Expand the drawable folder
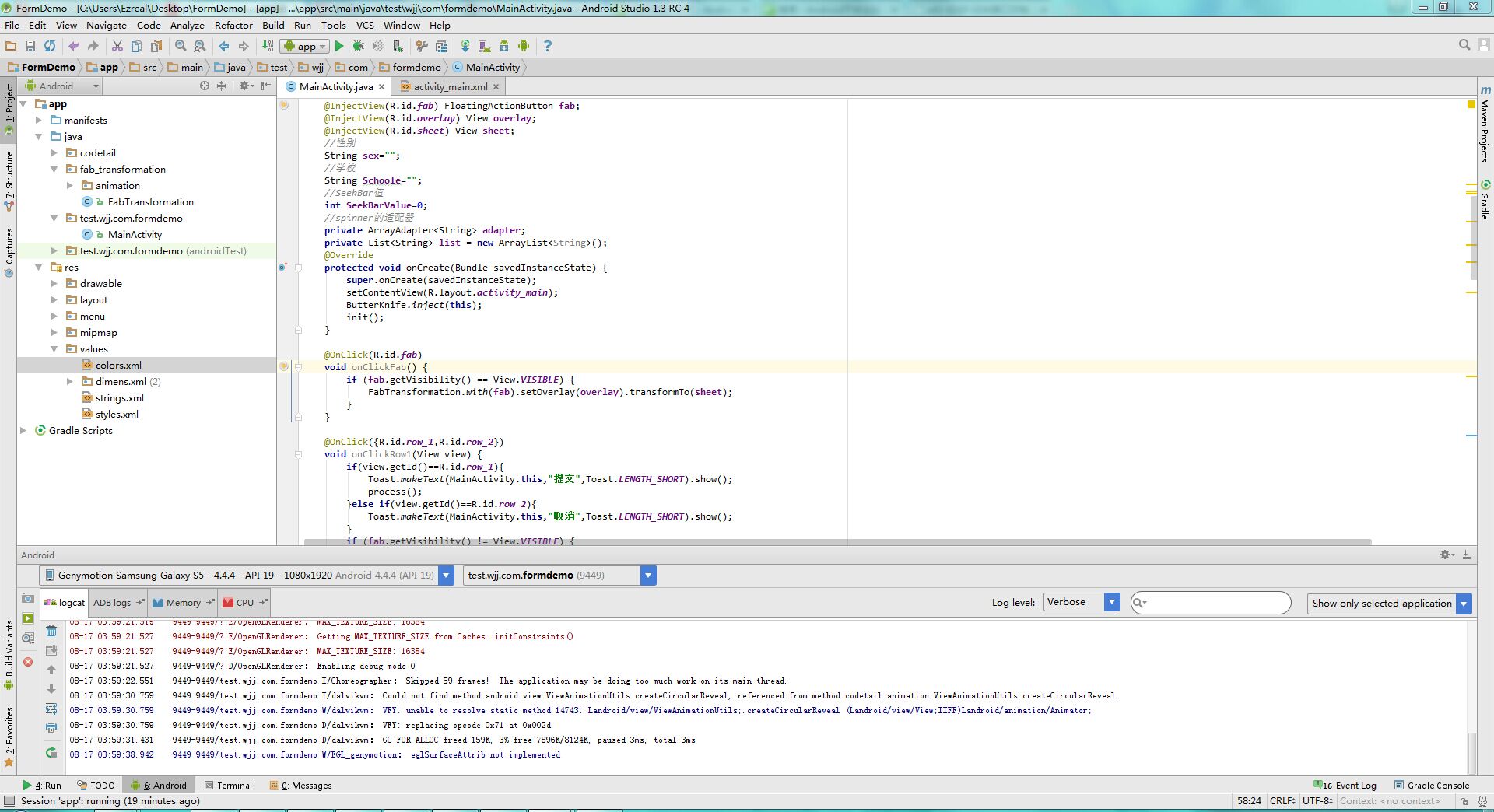This screenshot has height=812, width=1494. [x=54, y=283]
